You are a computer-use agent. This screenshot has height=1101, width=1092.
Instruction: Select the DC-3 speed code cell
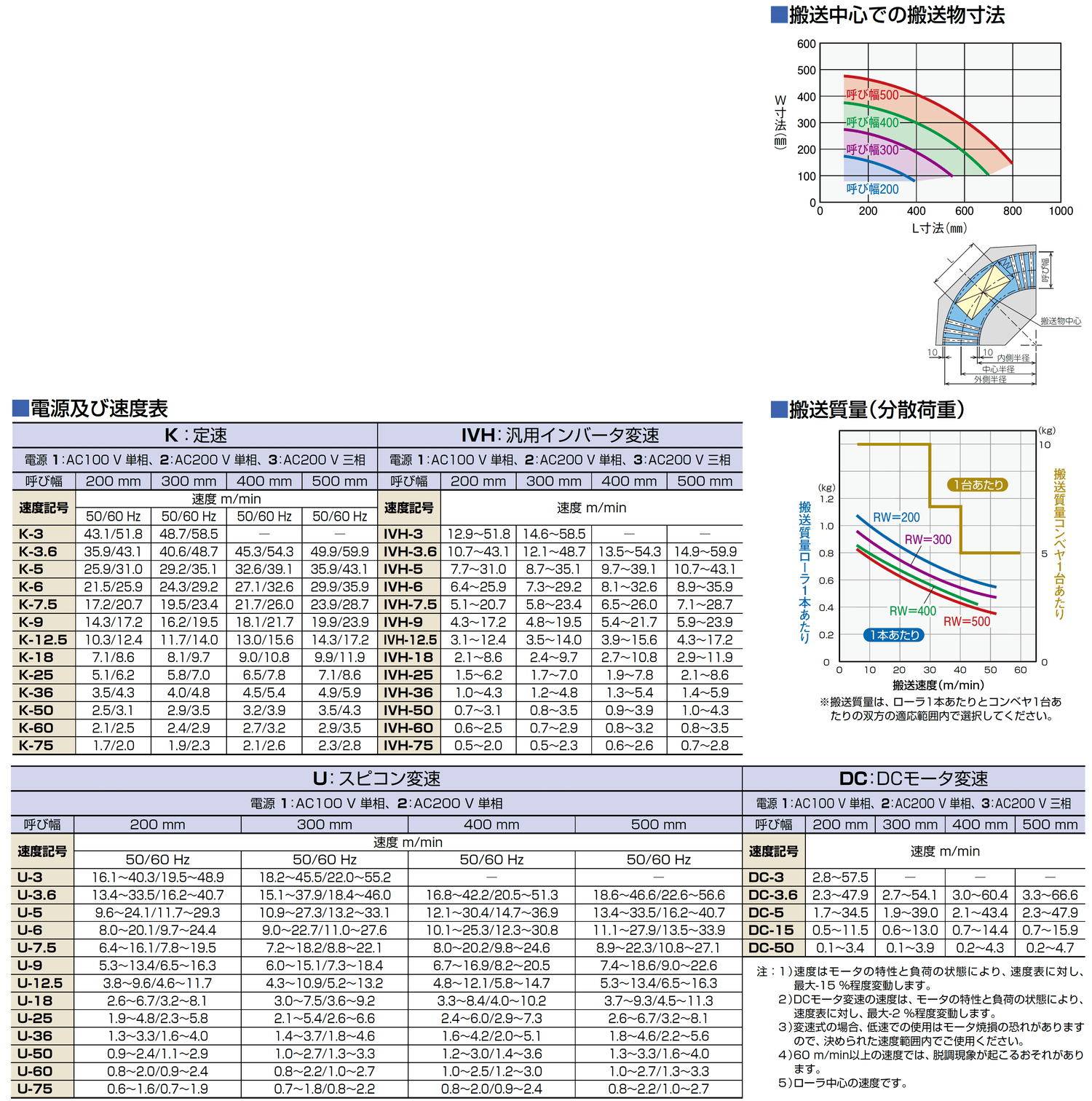[774, 877]
